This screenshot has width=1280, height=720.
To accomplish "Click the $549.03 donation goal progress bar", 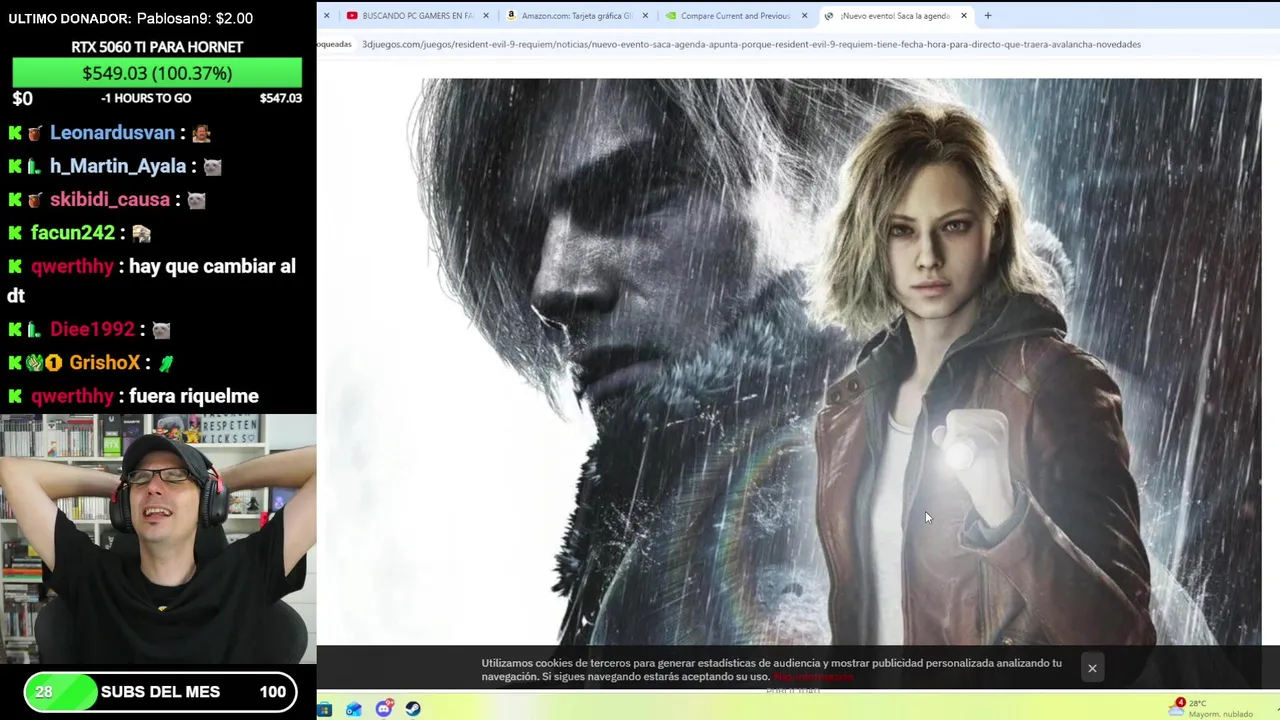I will coord(157,73).
